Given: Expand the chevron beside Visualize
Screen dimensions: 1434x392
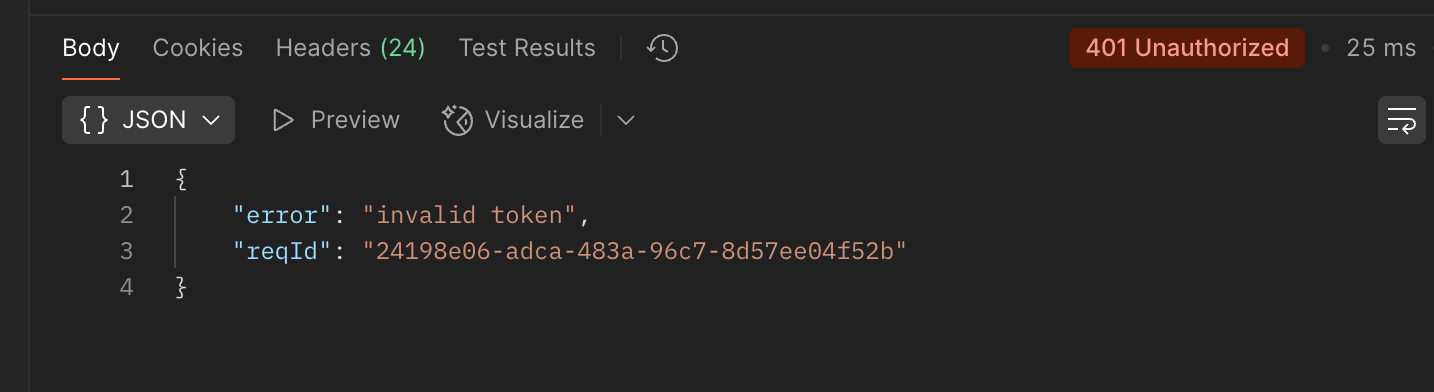Looking at the screenshot, I should [626, 120].
